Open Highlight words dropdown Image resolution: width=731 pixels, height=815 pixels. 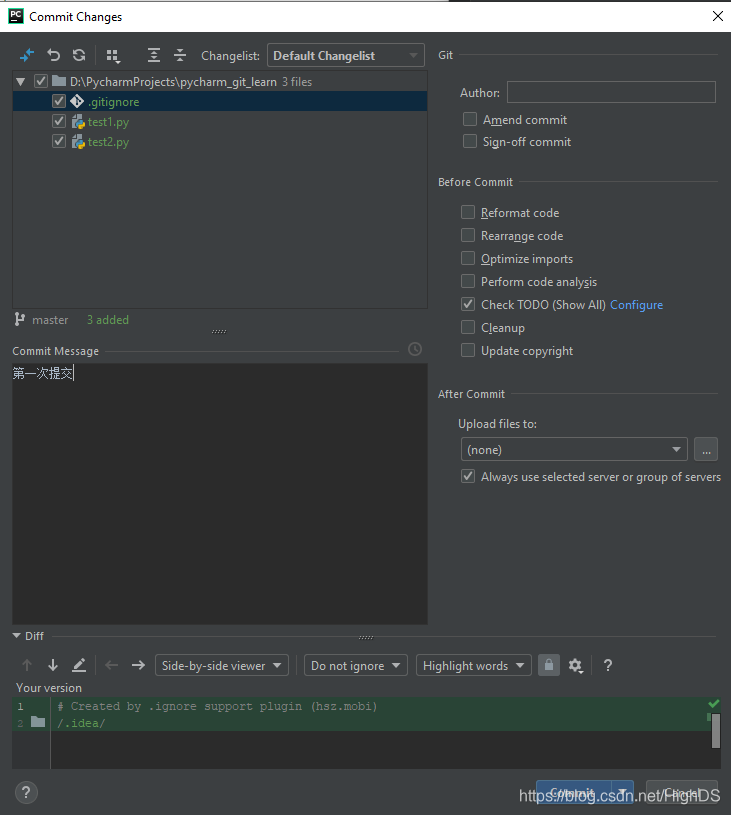click(474, 665)
